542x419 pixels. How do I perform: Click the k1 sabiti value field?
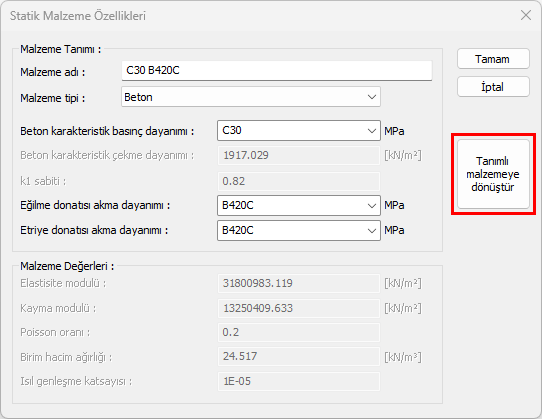tap(299, 181)
